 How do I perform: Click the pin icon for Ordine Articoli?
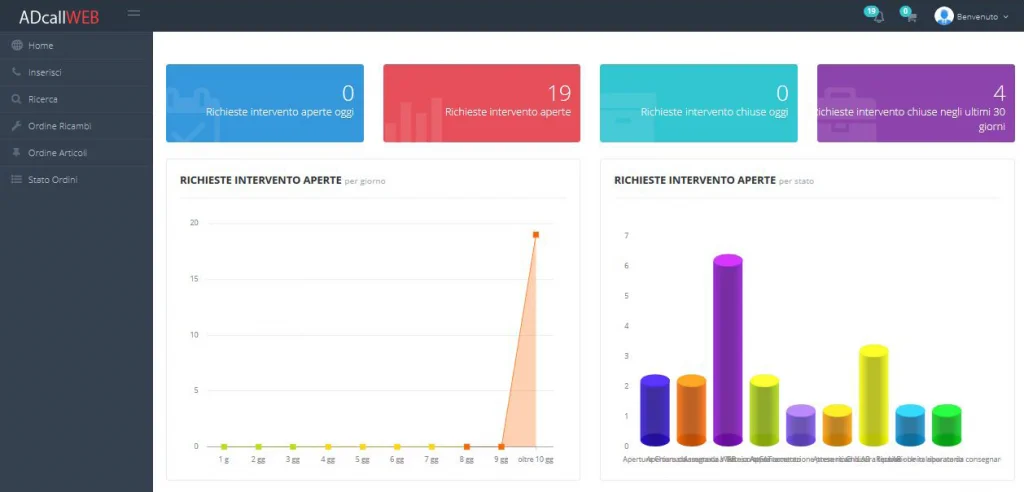(16, 153)
